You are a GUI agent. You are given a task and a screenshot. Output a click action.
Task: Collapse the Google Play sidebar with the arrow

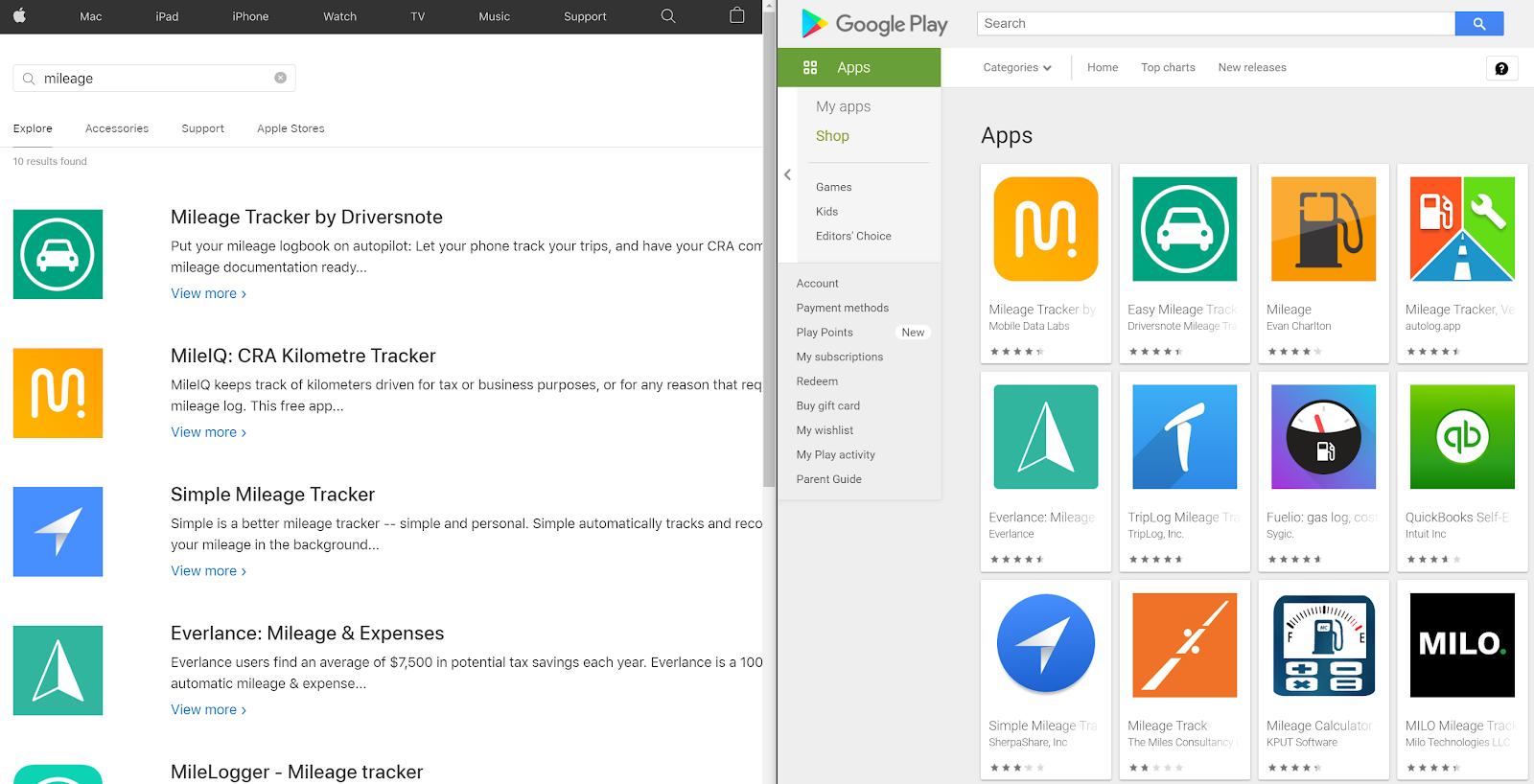tap(787, 174)
